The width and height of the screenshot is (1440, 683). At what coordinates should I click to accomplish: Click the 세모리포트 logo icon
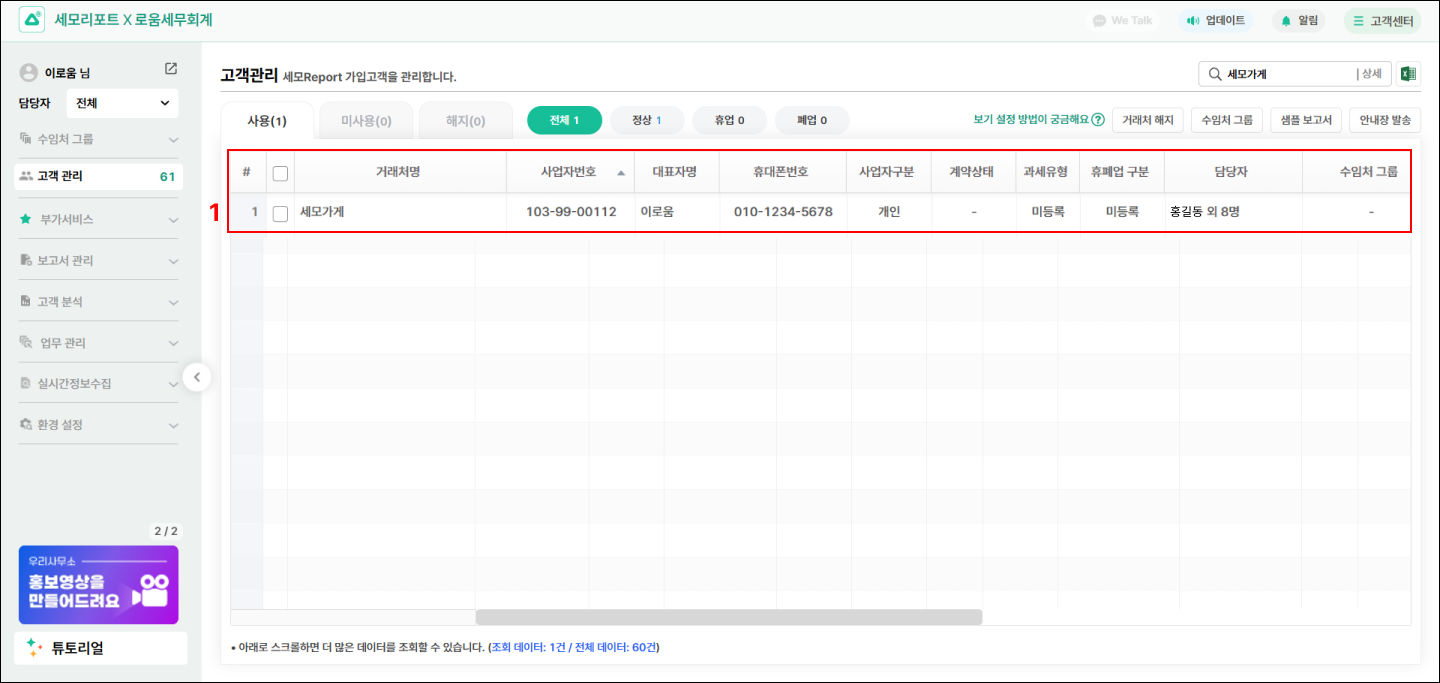(x=32, y=20)
